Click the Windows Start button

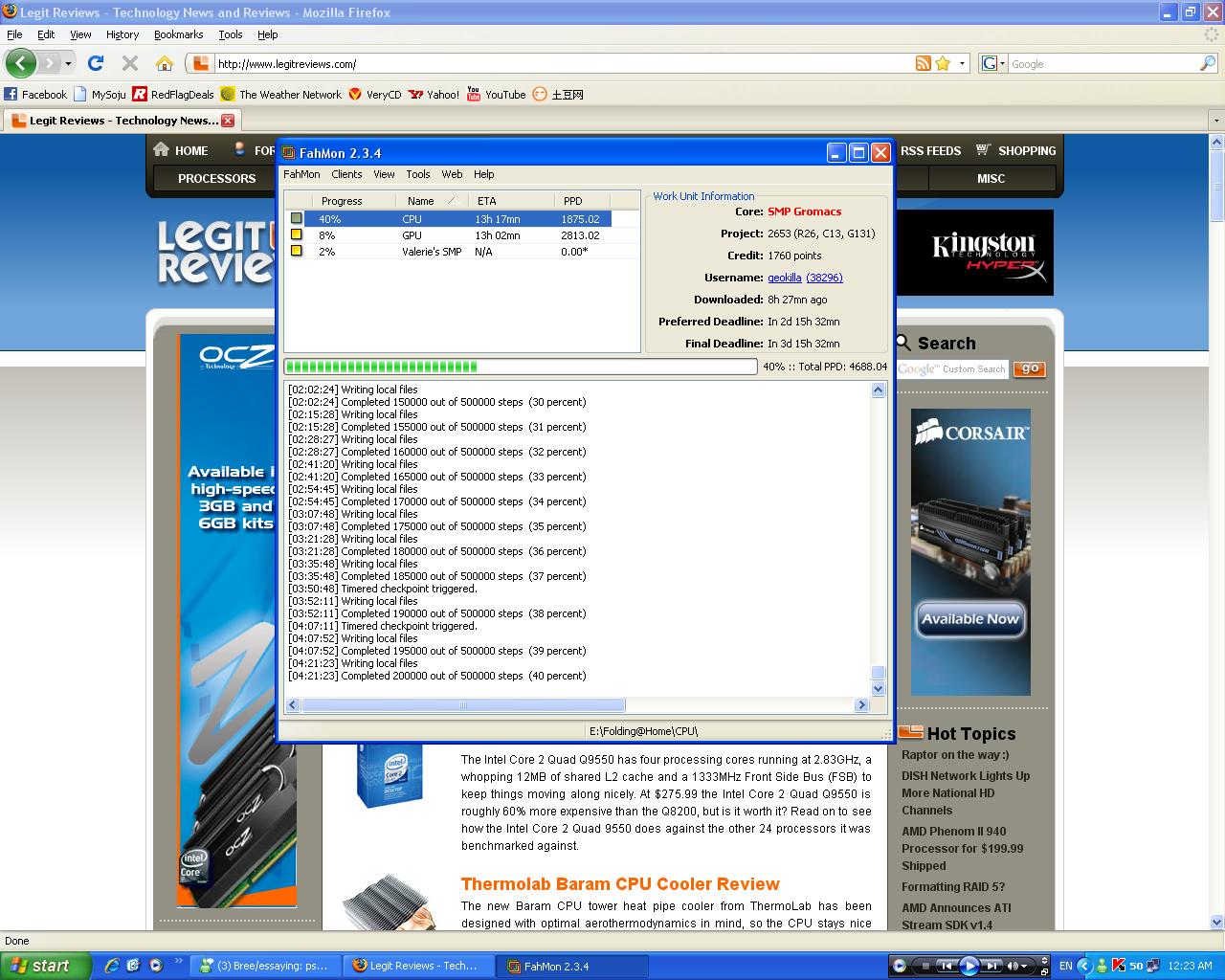(x=45, y=966)
